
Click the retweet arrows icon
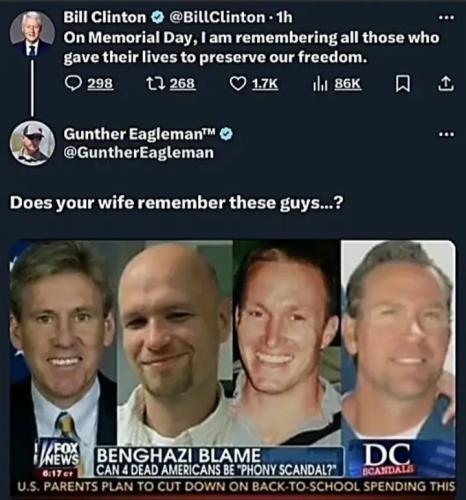[156, 83]
